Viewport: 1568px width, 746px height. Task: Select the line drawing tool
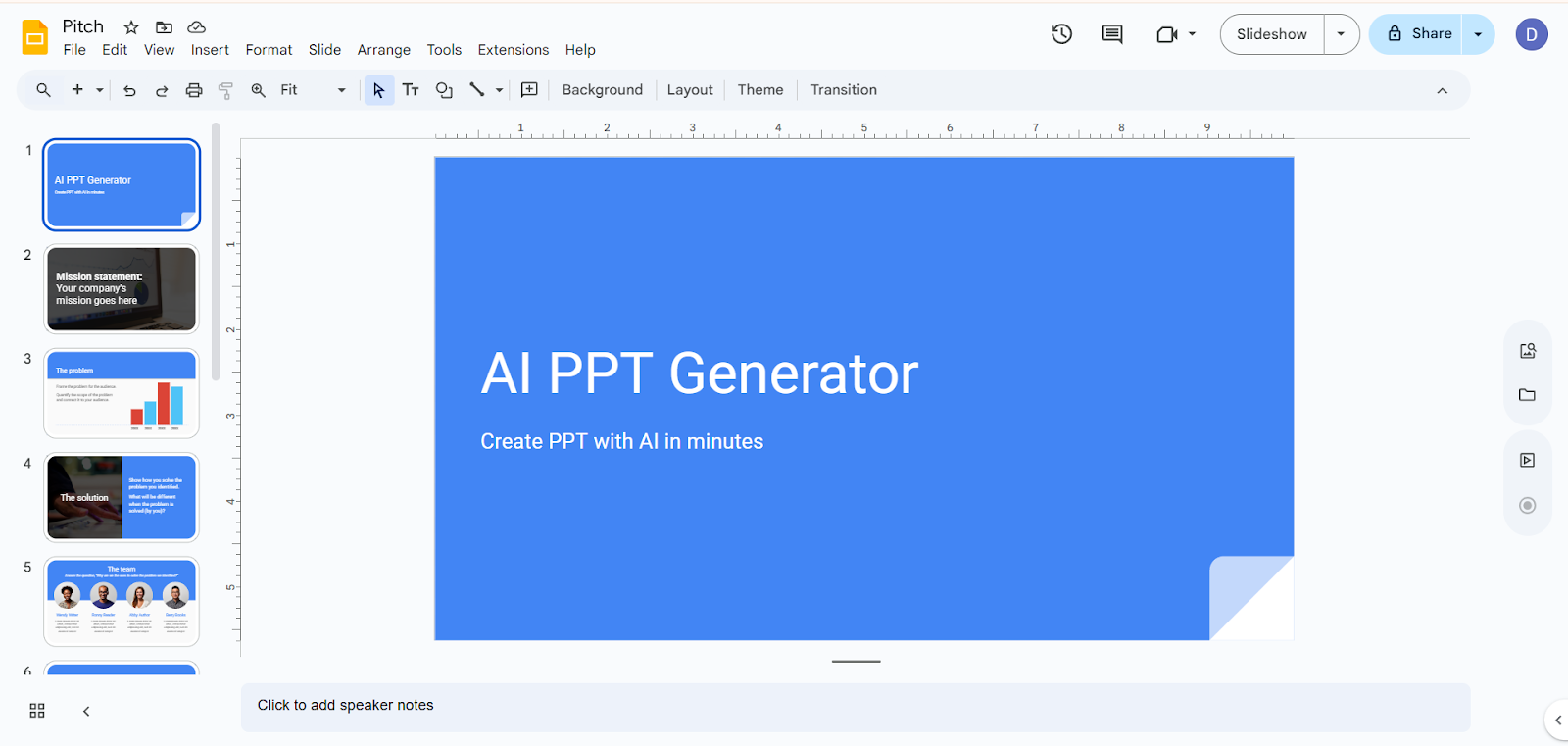point(477,90)
